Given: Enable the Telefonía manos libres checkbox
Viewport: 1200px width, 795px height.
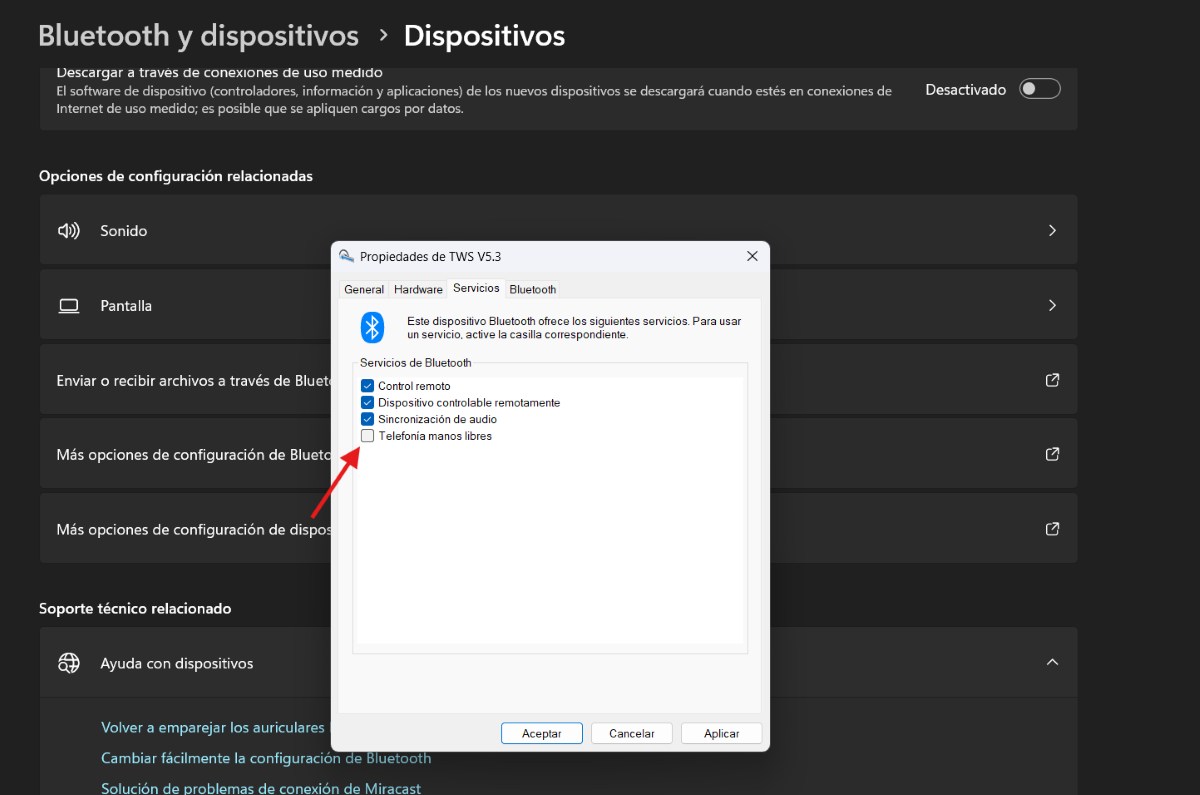Looking at the screenshot, I should point(367,435).
